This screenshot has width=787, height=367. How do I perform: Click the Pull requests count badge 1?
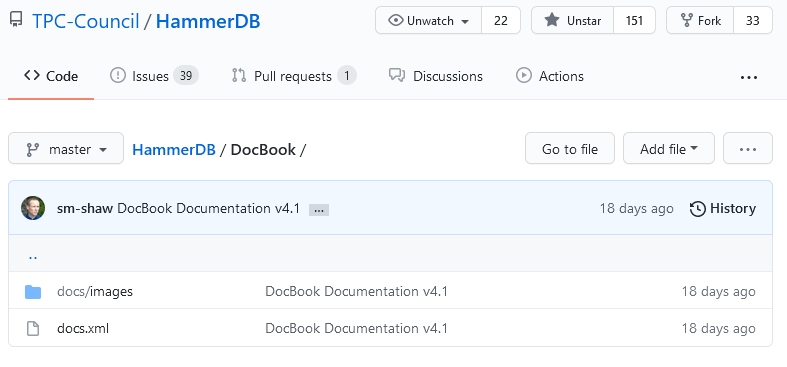click(347, 76)
